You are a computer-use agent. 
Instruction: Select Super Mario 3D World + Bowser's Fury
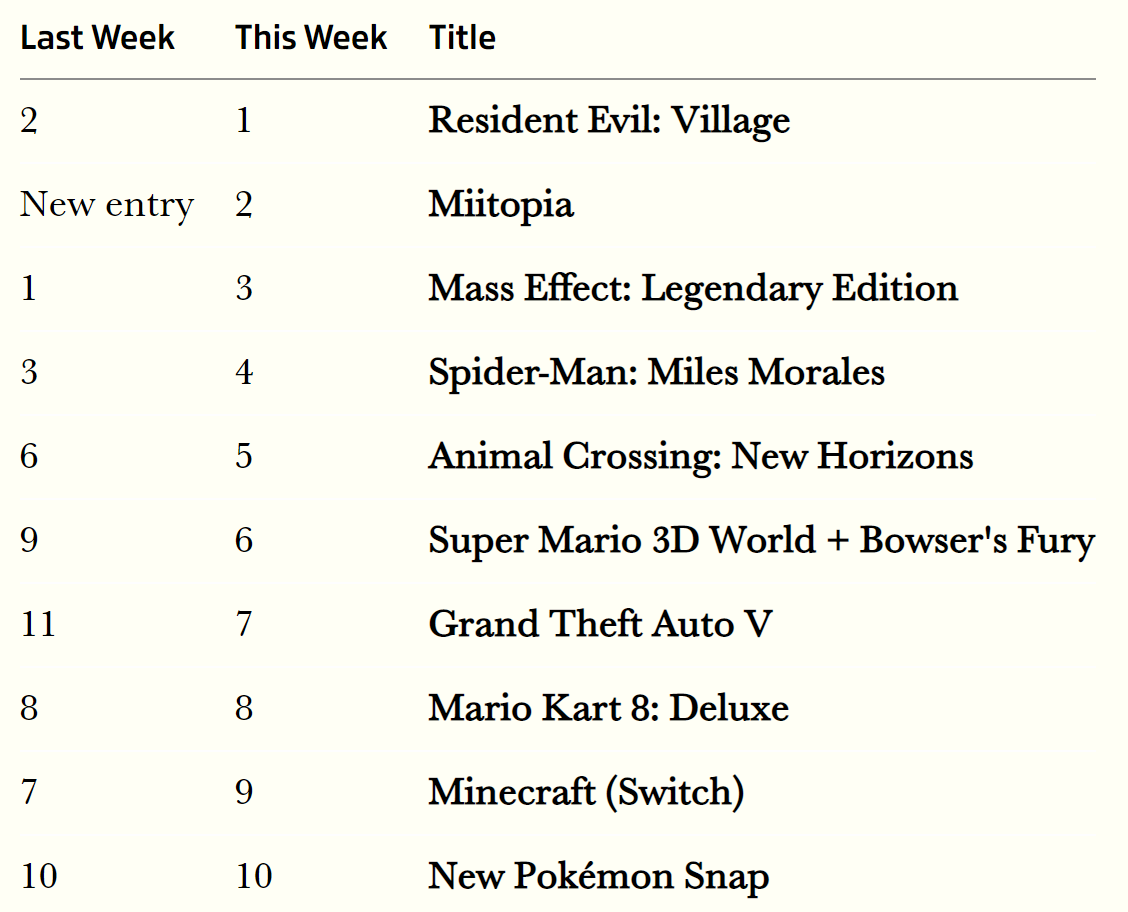762,540
